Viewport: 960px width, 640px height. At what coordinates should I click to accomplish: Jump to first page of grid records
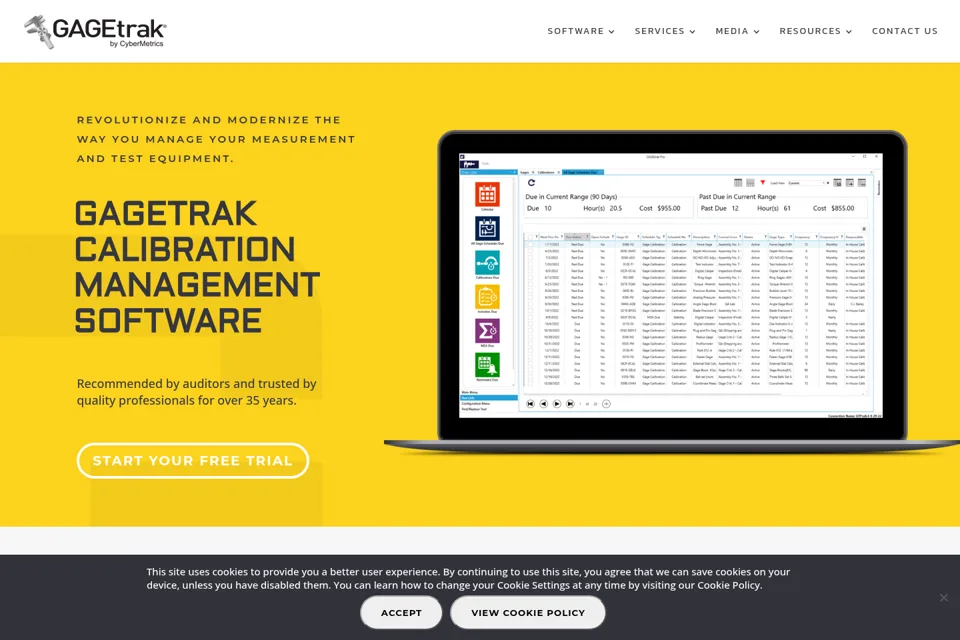(x=530, y=404)
